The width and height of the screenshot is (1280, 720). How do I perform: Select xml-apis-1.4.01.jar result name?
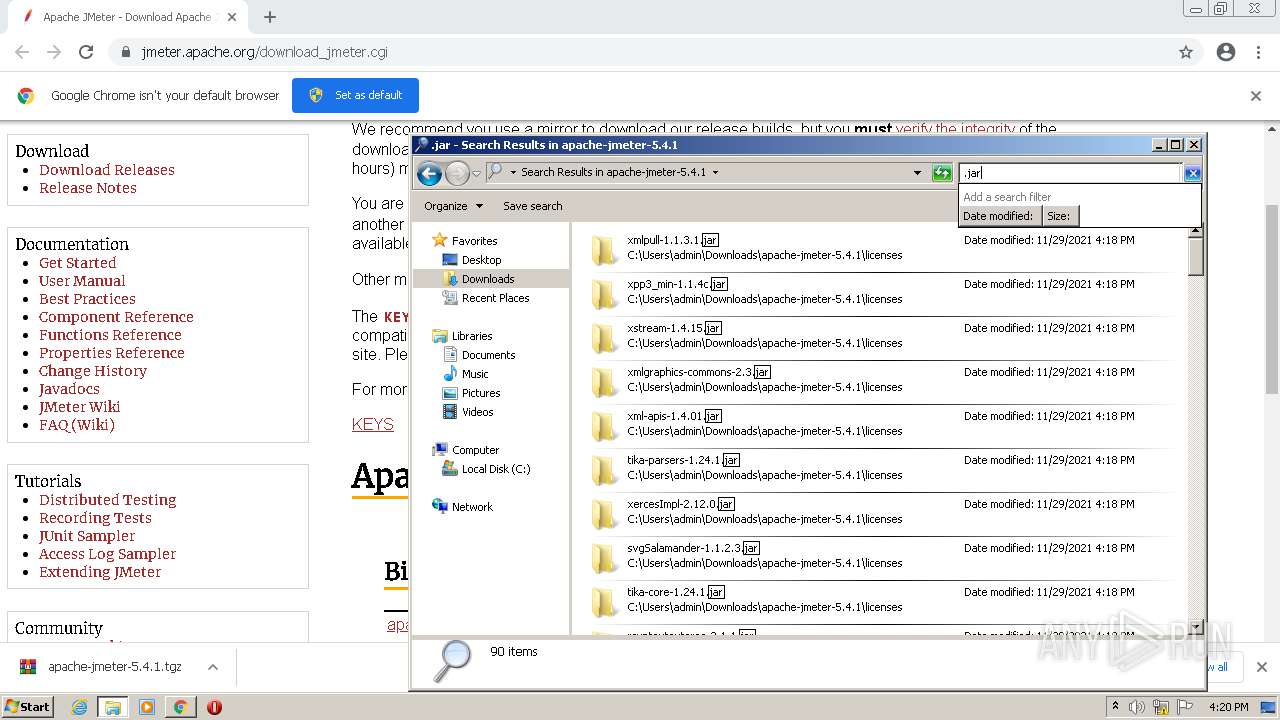pos(672,416)
